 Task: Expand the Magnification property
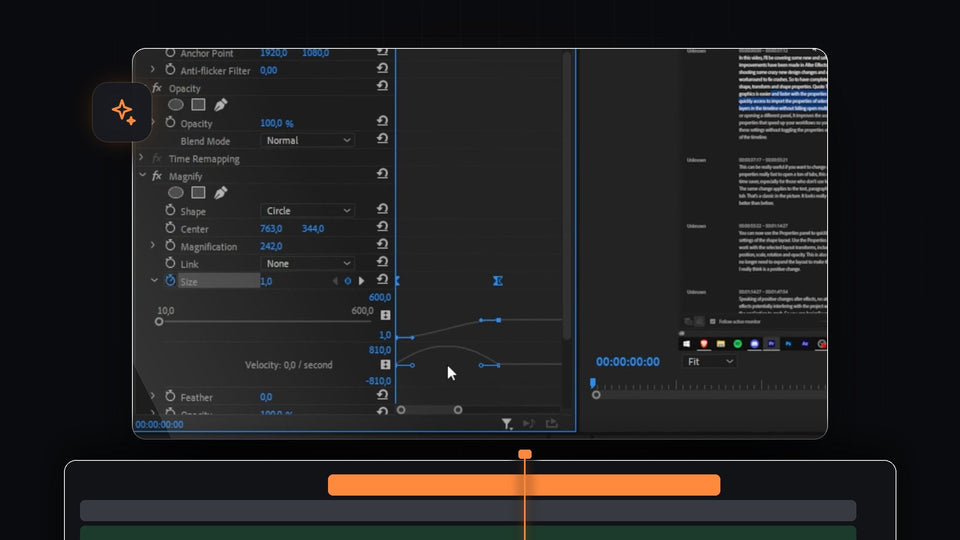pyautogui.click(x=152, y=246)
